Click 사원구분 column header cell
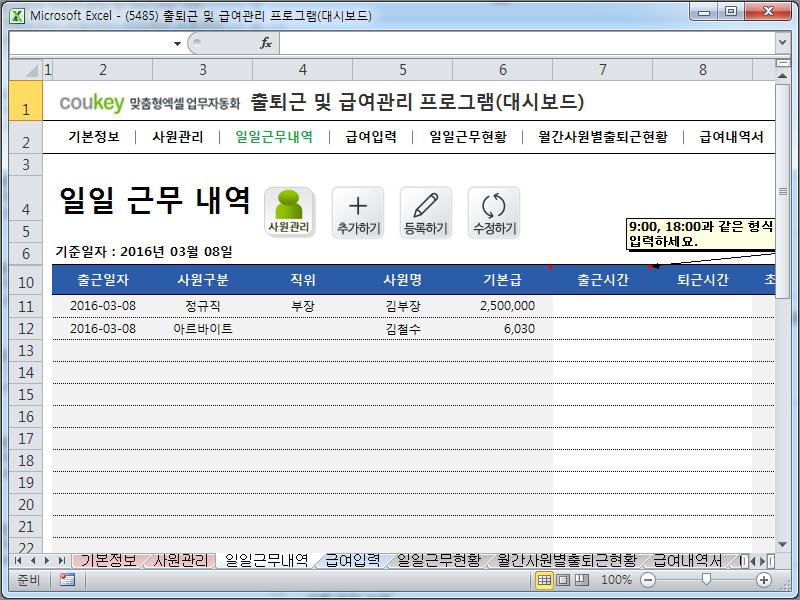The image size is (800, 600). pos(203,280)
